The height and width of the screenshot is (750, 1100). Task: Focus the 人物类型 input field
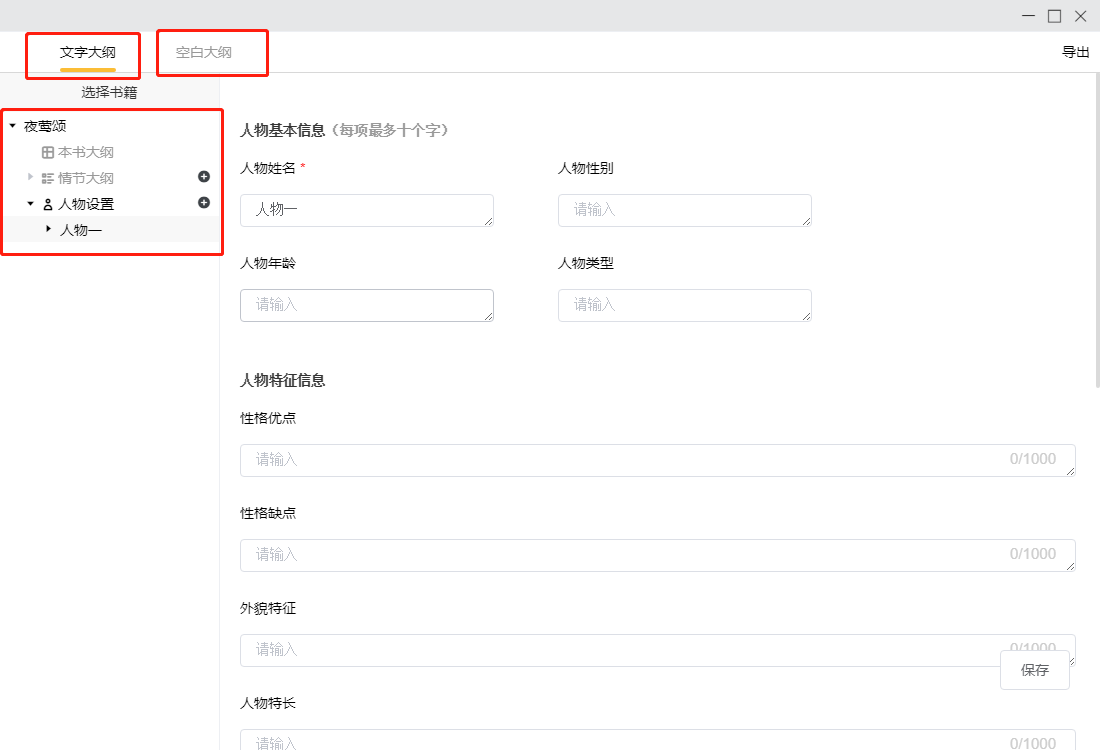pos(685,305)
